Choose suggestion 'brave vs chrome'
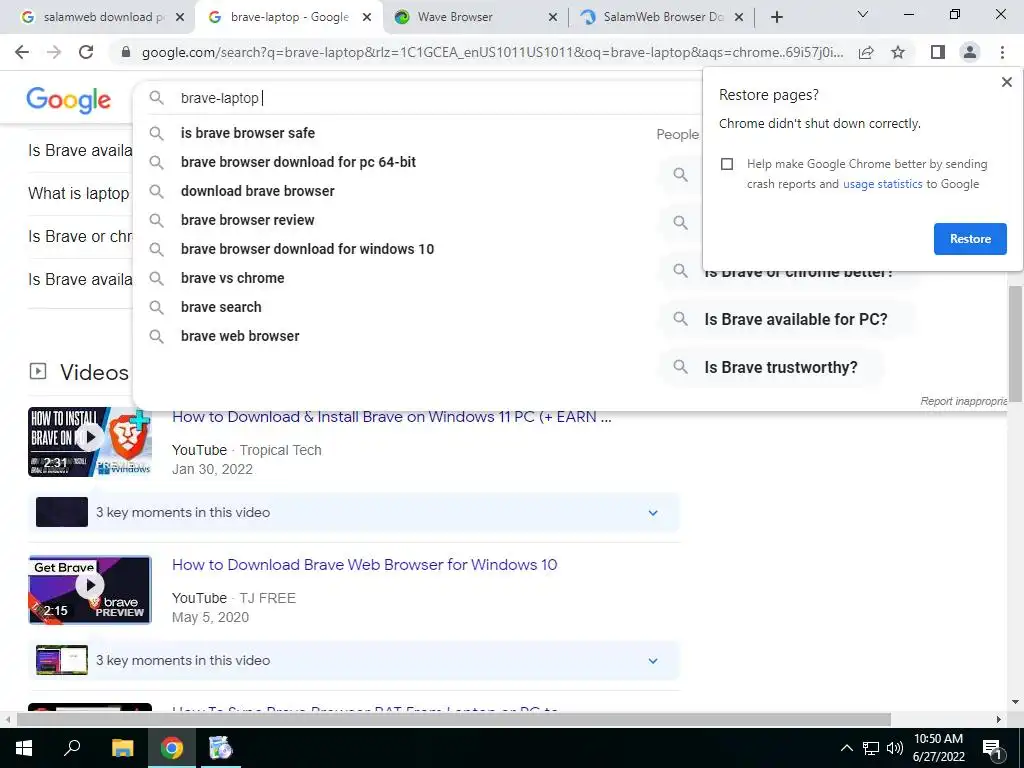The height and width of the screenshot is (768, 1024). (232, 278)
